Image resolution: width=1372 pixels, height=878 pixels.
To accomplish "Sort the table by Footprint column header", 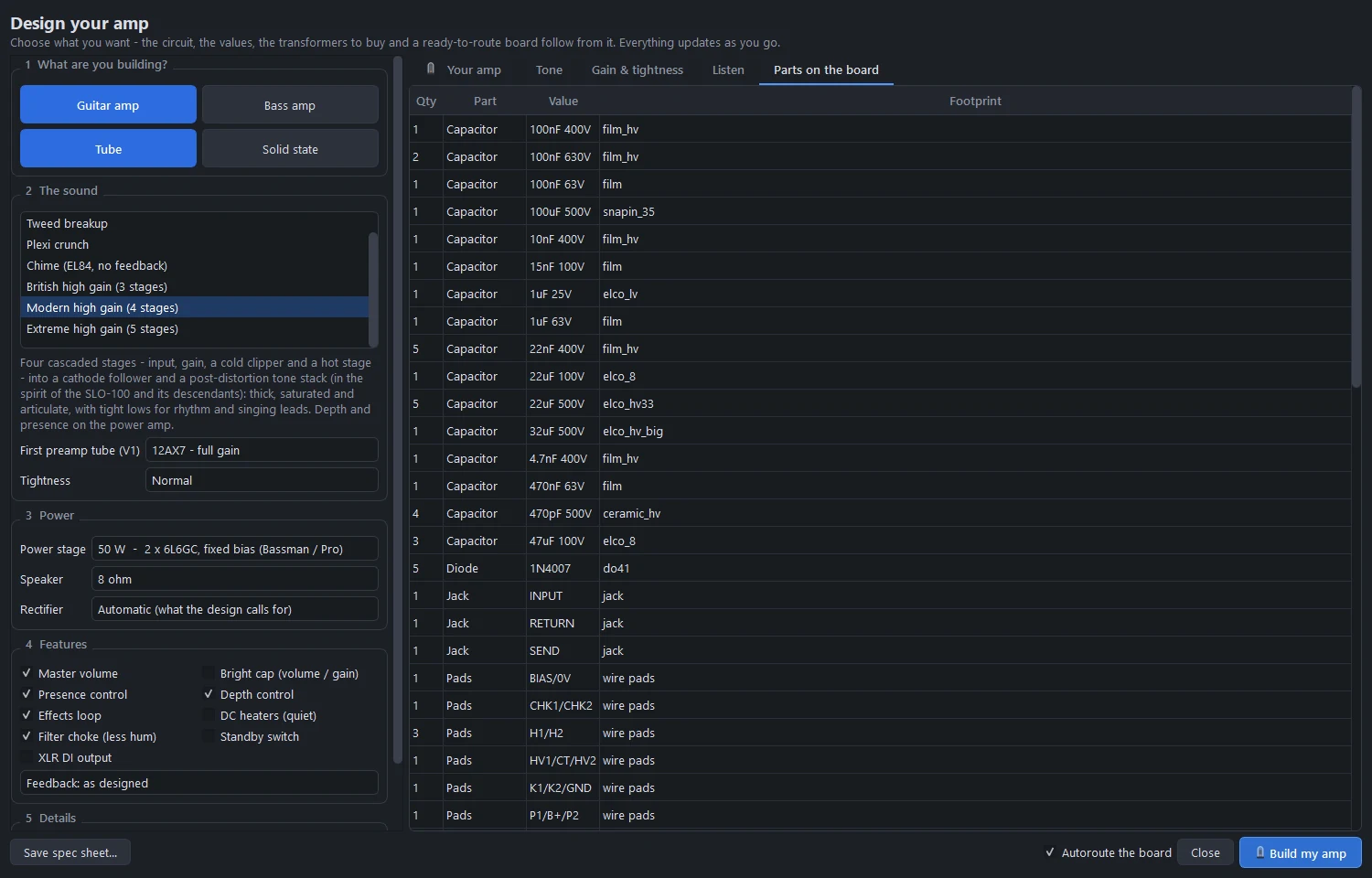I will tap(975, 101).
